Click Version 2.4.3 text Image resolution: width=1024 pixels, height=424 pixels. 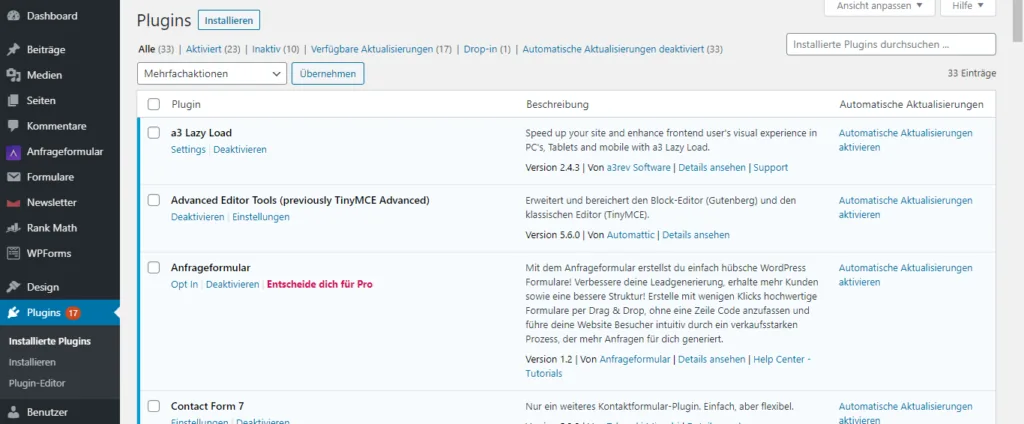pos(552,167)
